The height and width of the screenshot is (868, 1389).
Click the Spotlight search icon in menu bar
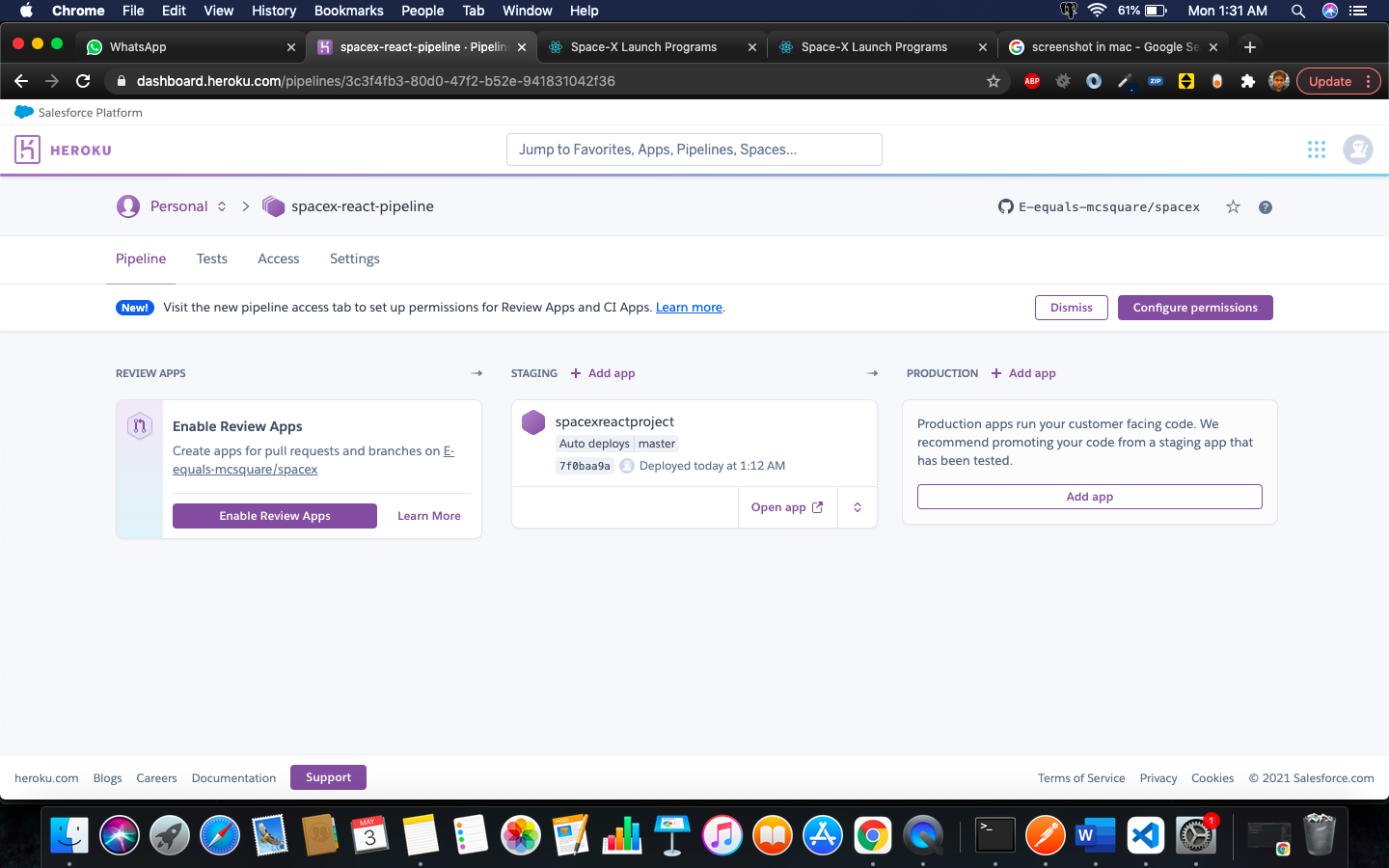[1298, 11]
